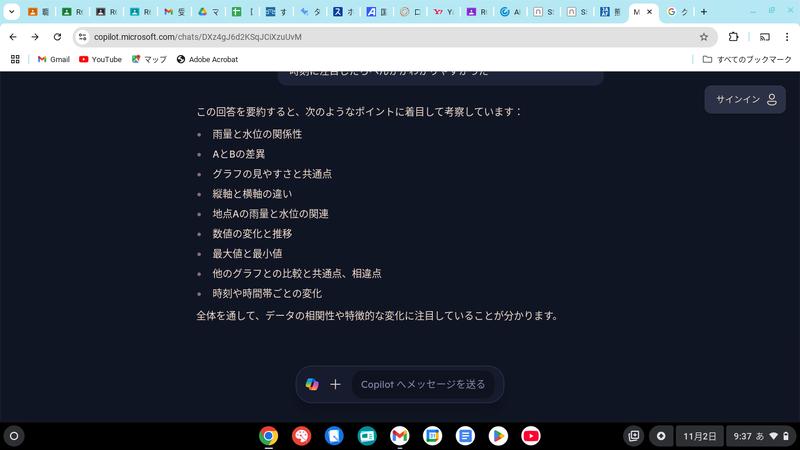Expand the tab search dropdown arrow
Viewport: 800px width, 450px height.
[x=13, y=12]
